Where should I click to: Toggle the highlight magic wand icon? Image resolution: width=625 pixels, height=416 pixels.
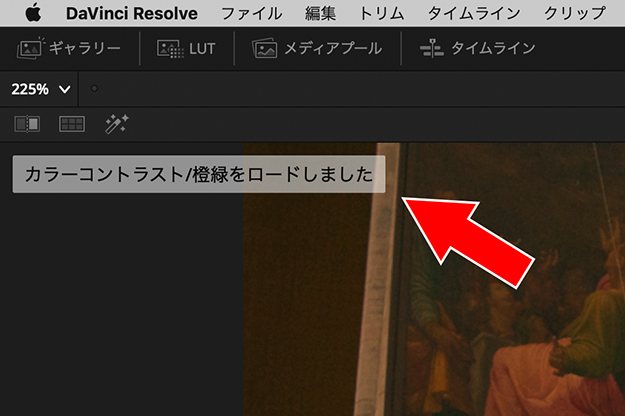tap(117, 124)
